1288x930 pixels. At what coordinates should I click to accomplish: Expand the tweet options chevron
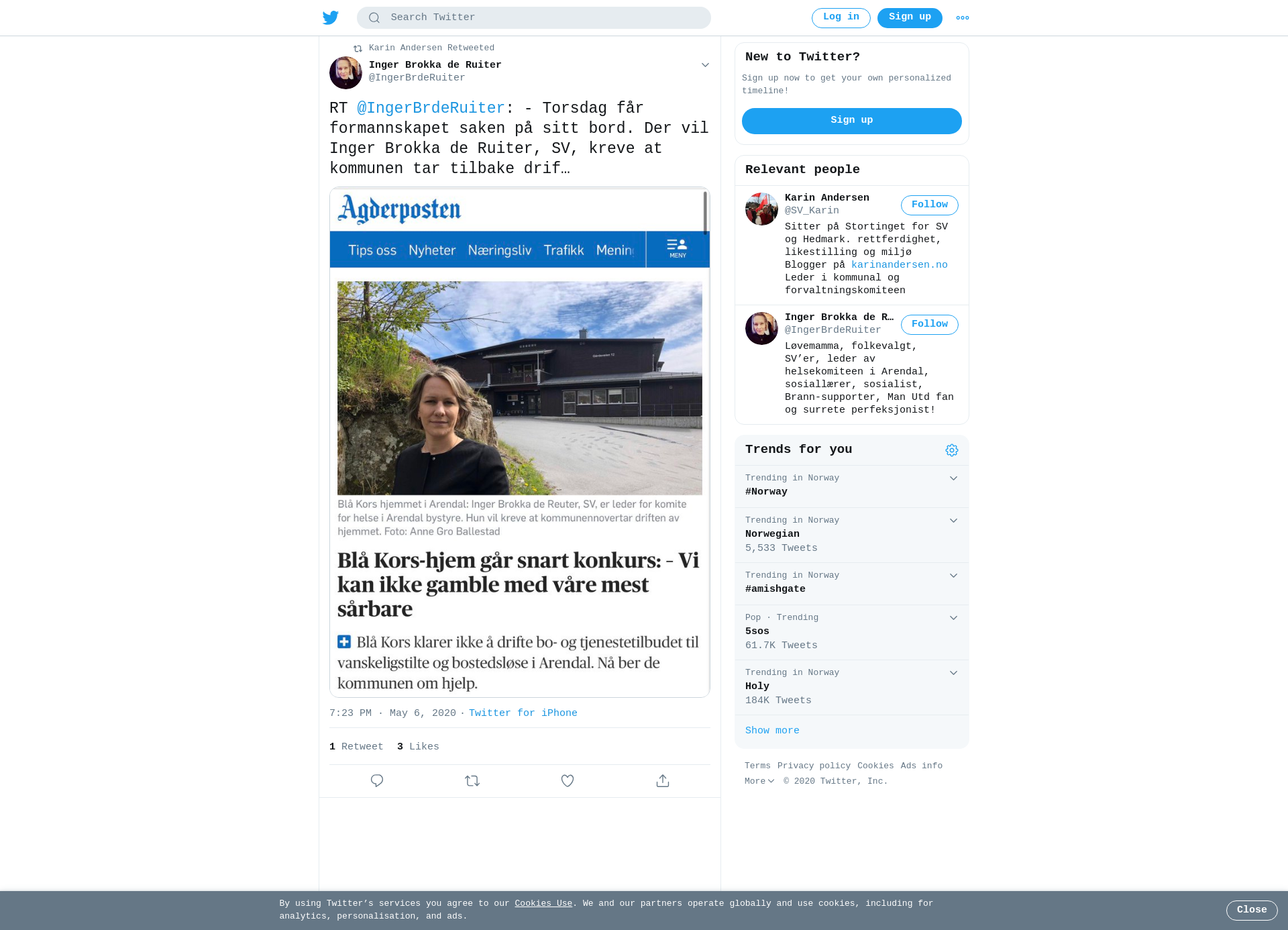pyautogui.click(x=705, y=65)
